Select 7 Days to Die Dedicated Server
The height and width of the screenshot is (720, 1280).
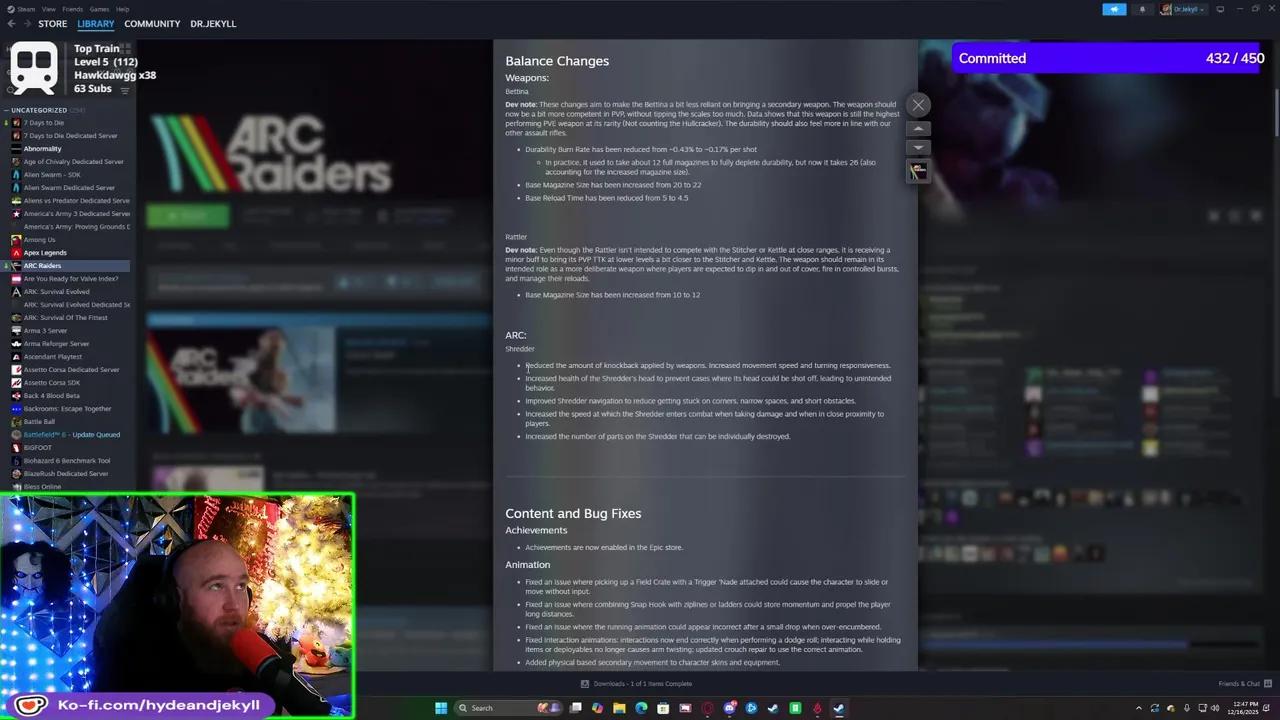coord(70,136)
